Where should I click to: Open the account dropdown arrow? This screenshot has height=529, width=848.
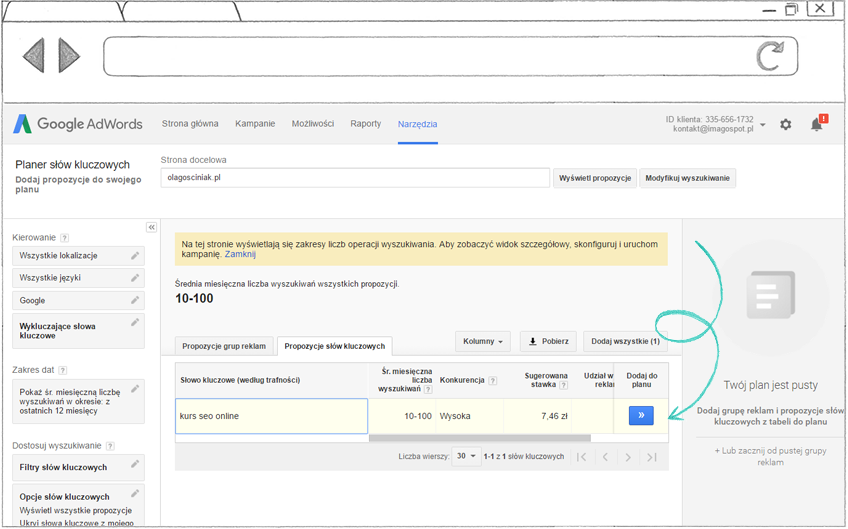point(763,125)
